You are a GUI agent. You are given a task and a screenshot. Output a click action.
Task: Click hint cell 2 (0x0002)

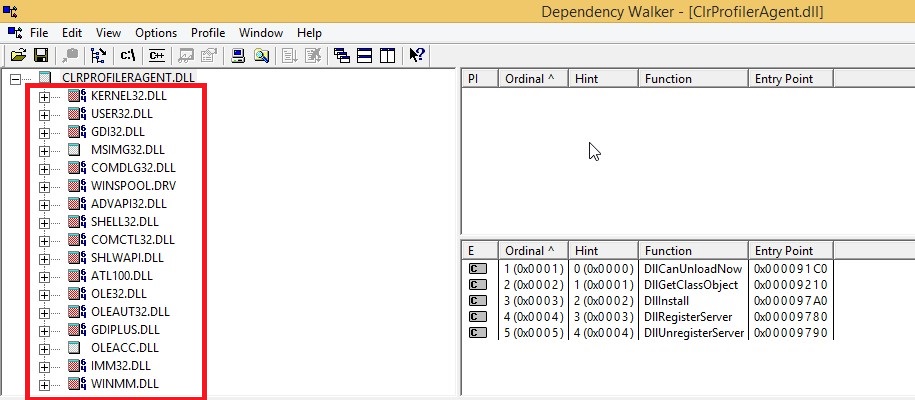[604, 301]
